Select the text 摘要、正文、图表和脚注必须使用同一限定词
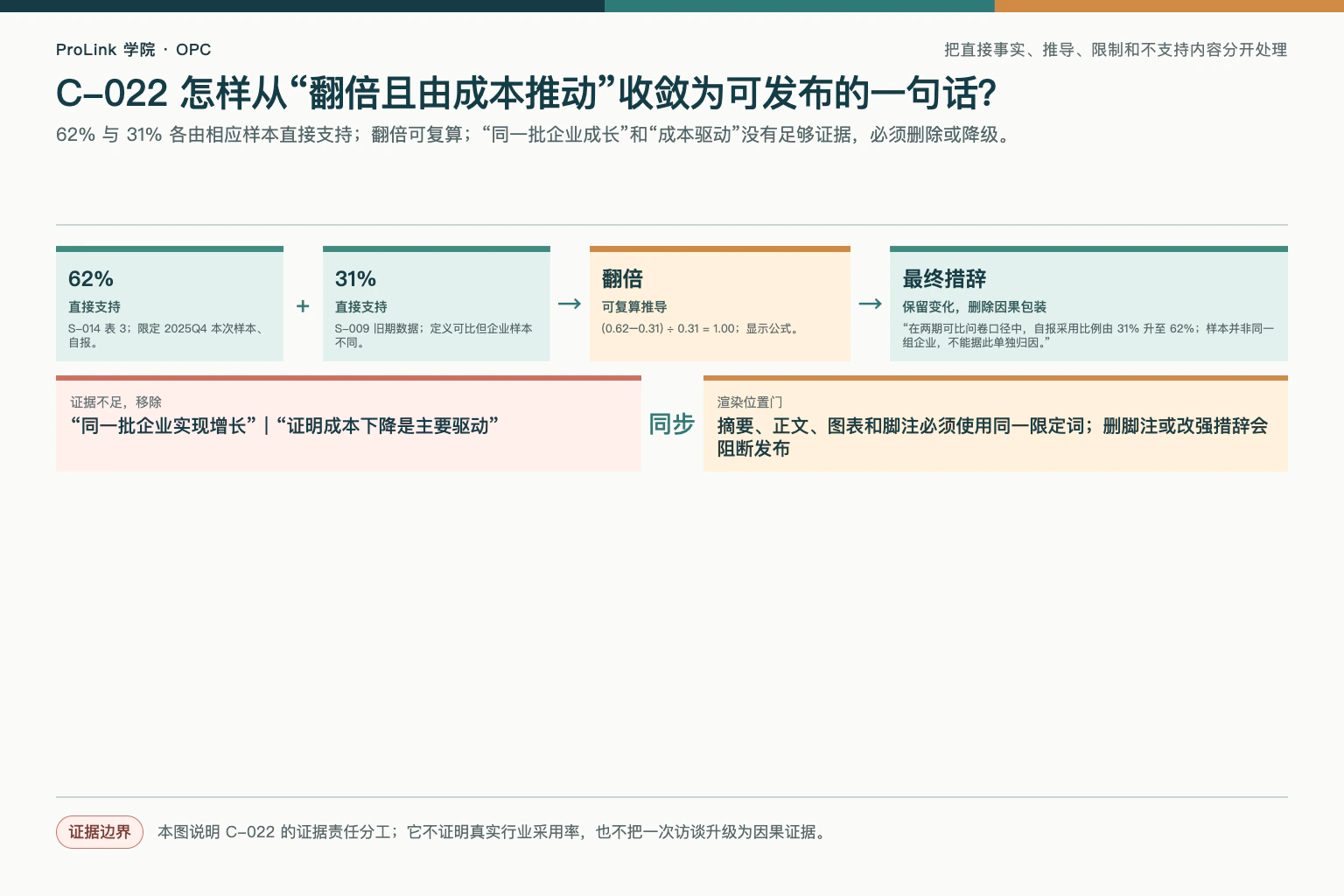The width and height of the screenshot is (1344, 896). [900, 426]
